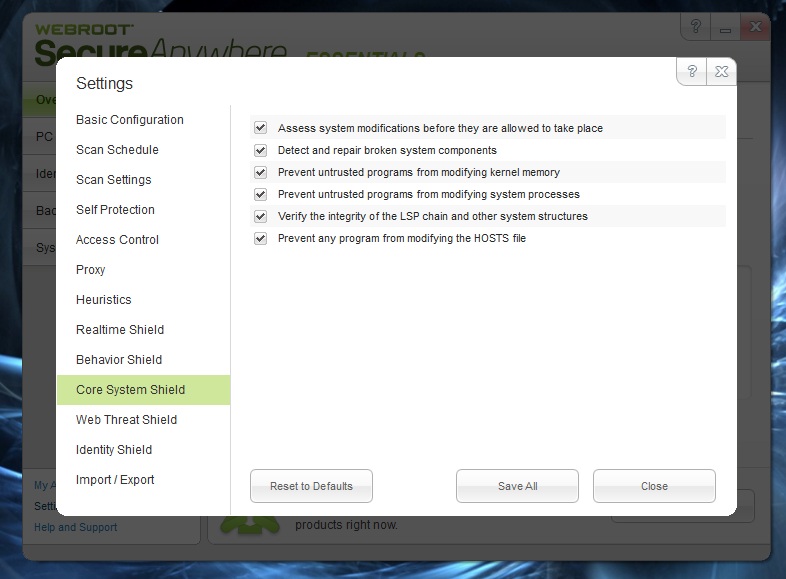786x579 pixels.
Task: Click Help and Support link in main window
Action: pos(76,527)
